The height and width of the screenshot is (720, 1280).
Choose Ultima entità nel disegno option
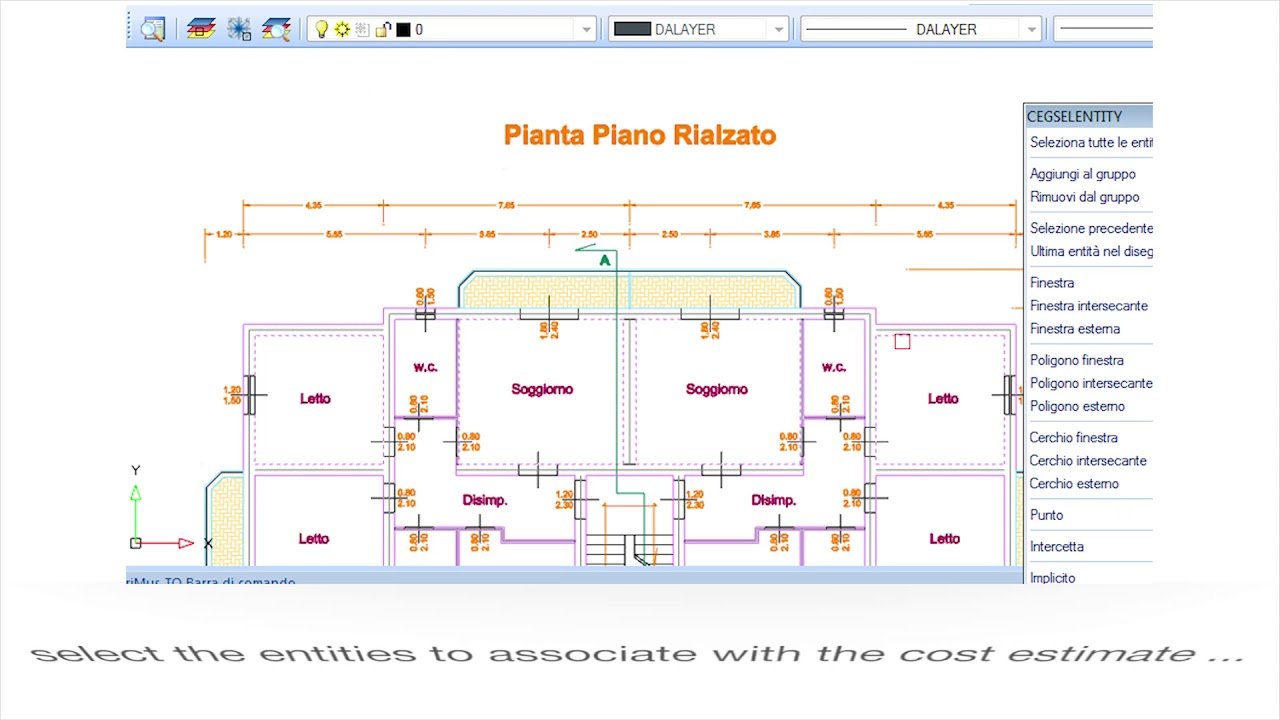click(1091, 251)
